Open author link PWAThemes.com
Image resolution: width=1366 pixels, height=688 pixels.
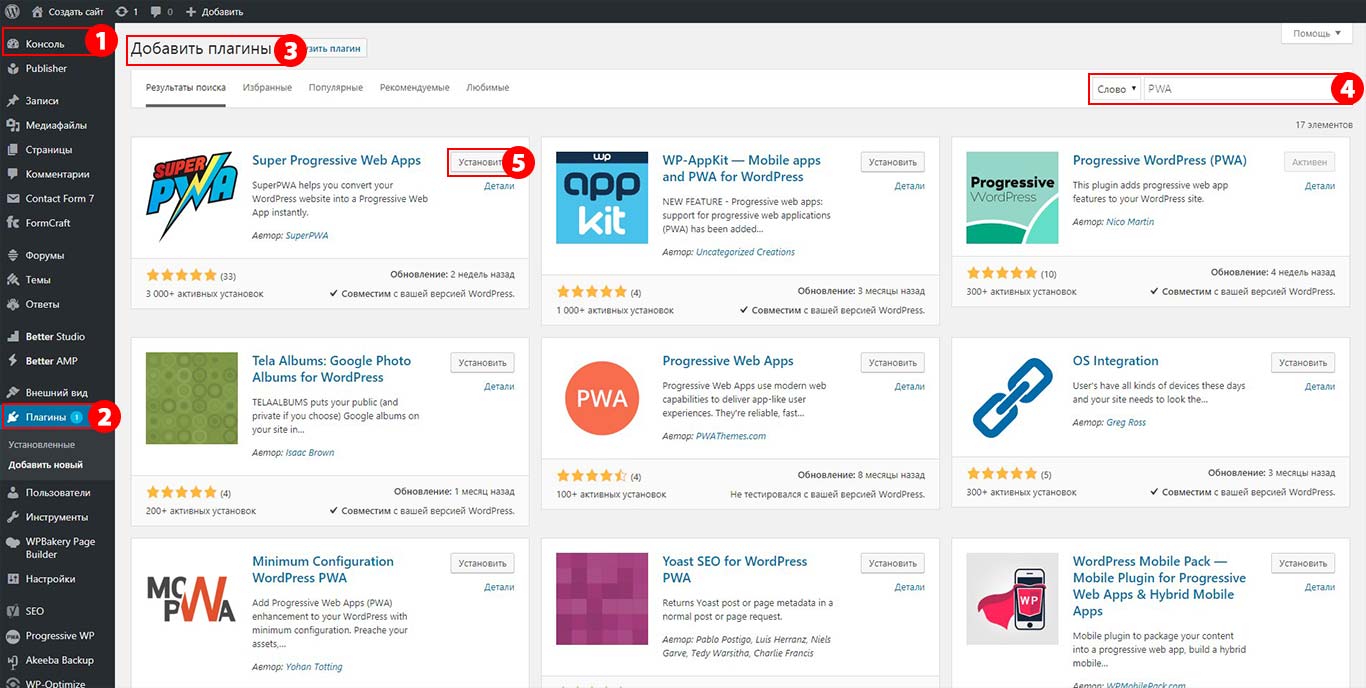pos(731,436)
